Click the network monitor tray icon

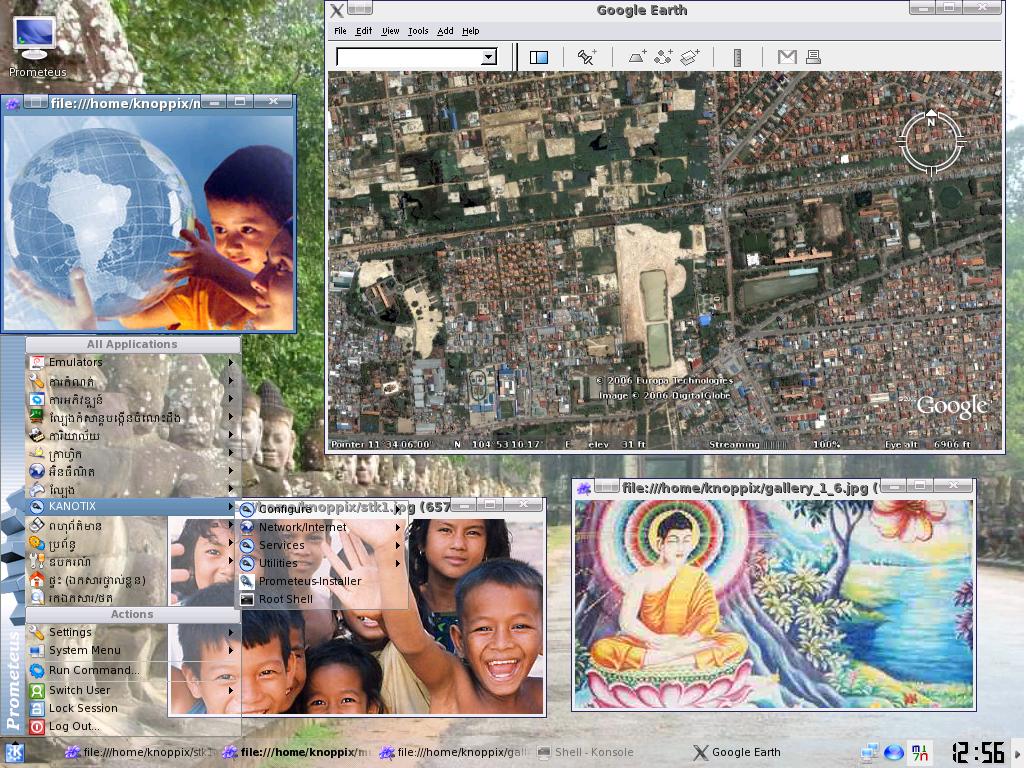[x=869, y=752]
